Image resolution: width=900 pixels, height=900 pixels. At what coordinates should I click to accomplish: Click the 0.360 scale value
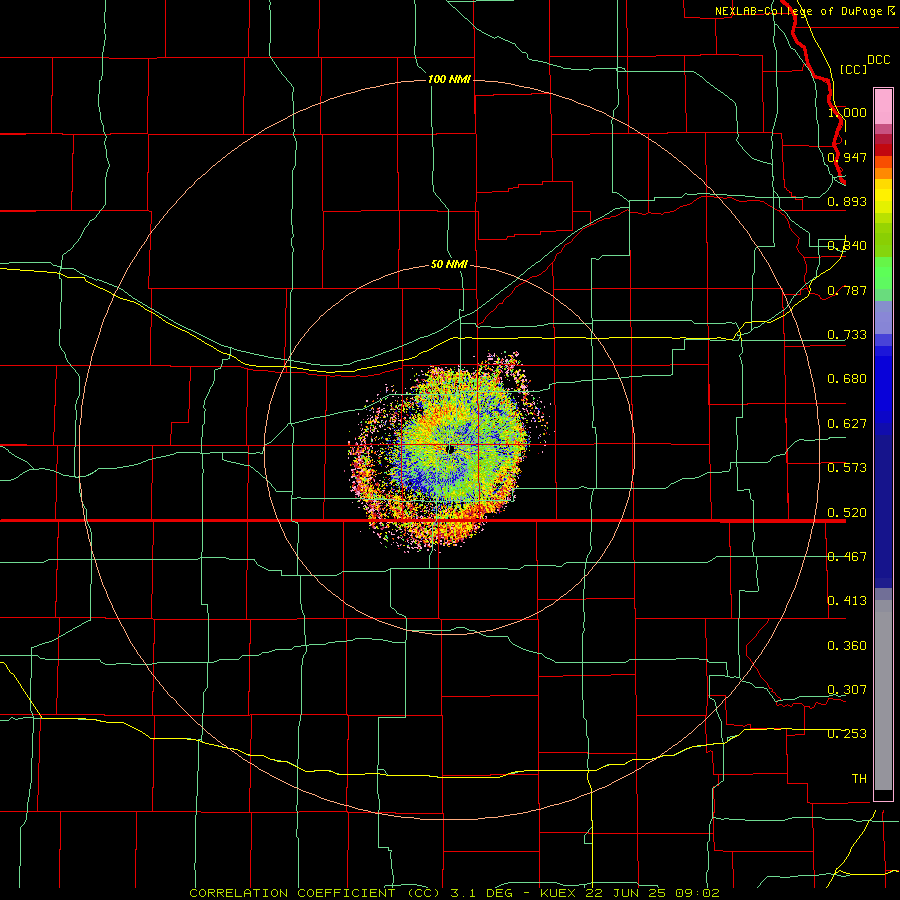pos(847,646)
